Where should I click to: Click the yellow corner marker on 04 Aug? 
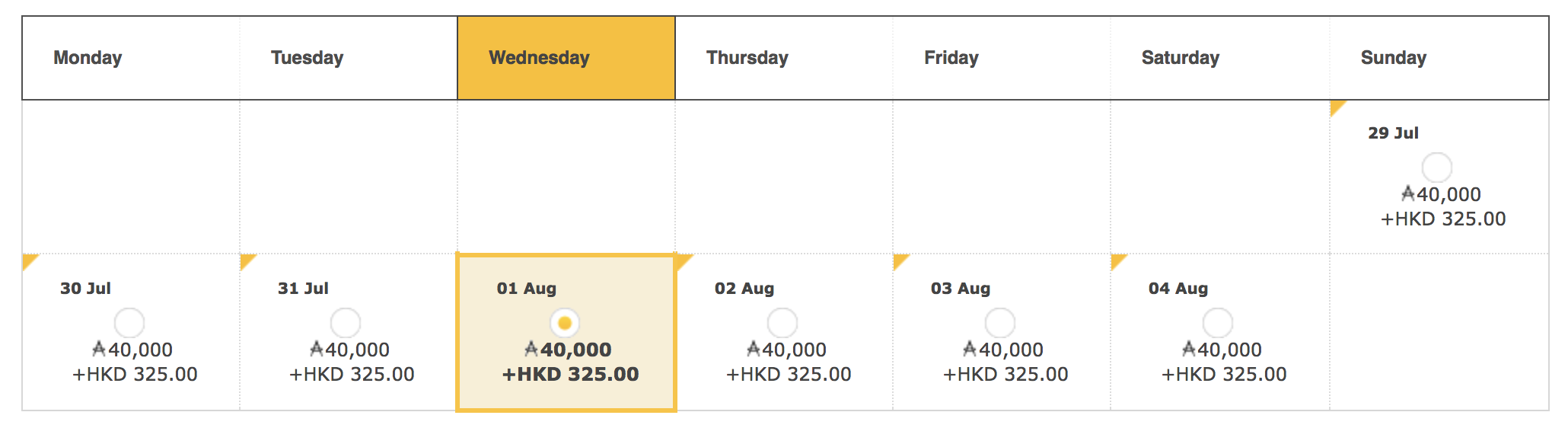pos(1117,260)
